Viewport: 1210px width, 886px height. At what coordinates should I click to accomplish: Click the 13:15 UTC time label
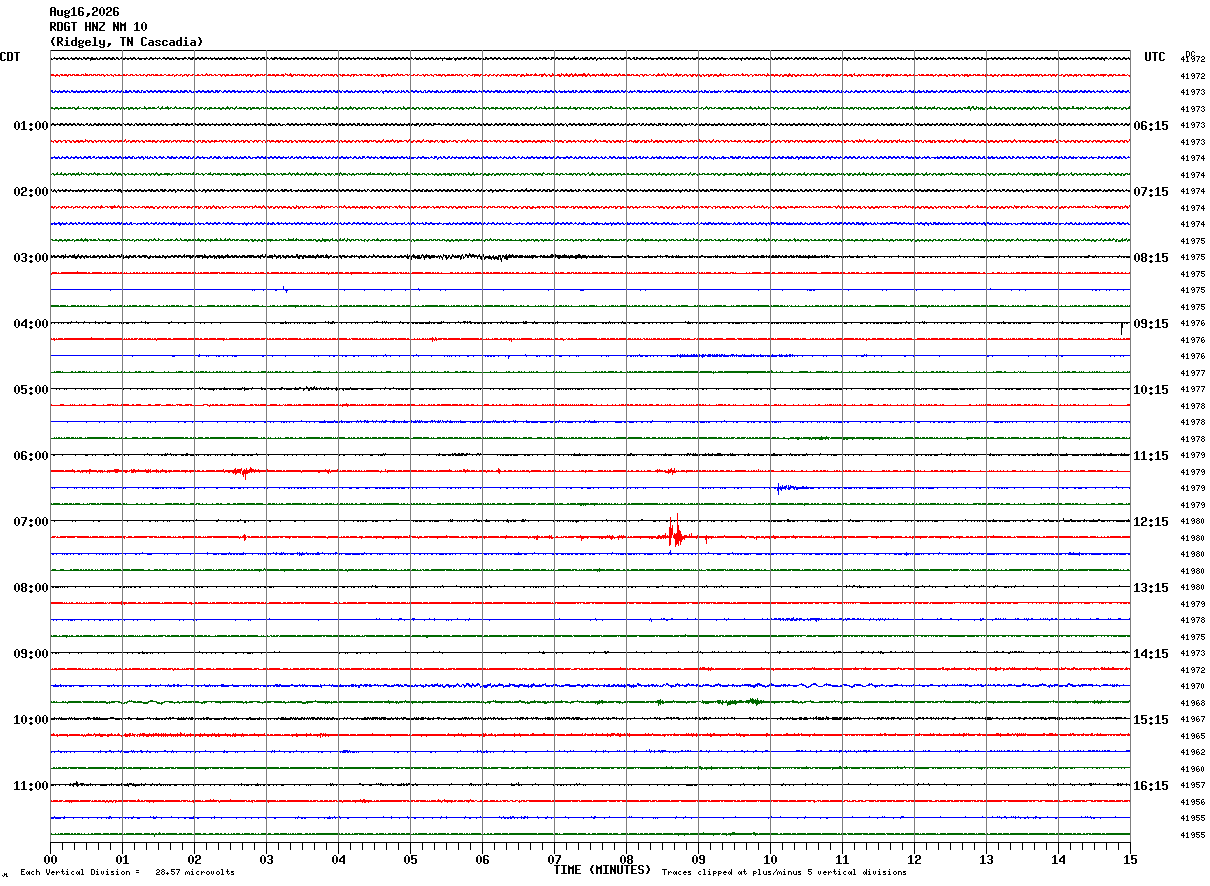coord(1150,588)
